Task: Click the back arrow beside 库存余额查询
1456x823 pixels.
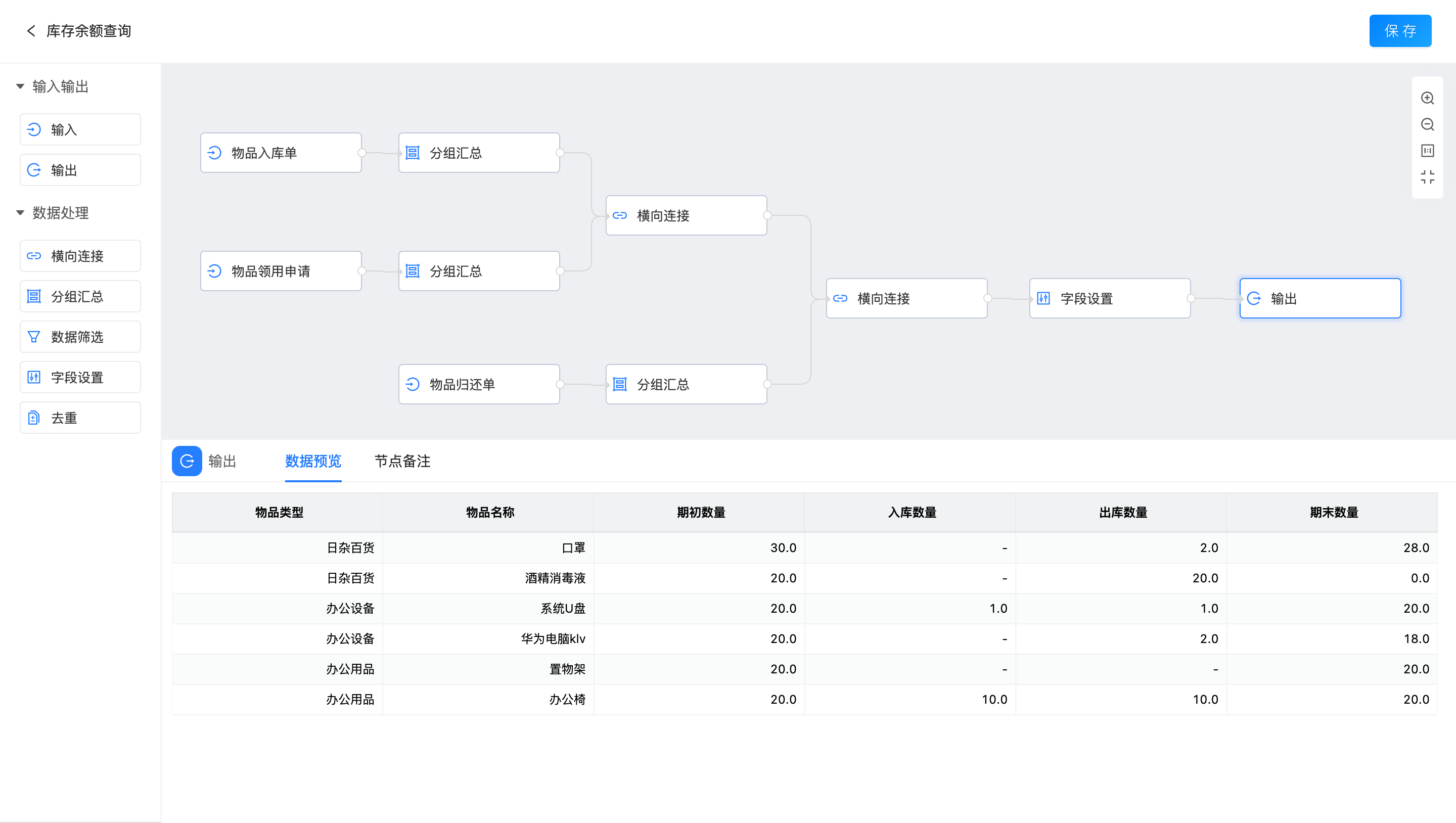Action: [31, 30]
